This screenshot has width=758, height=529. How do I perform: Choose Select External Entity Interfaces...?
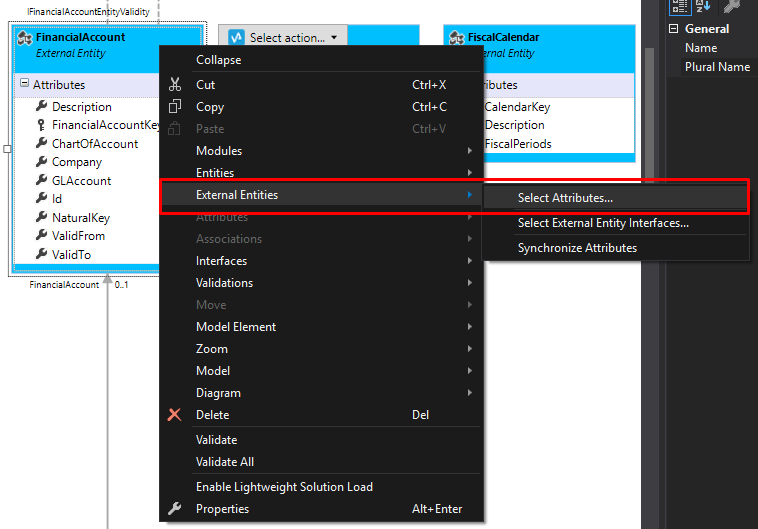[x=616, y=223]
